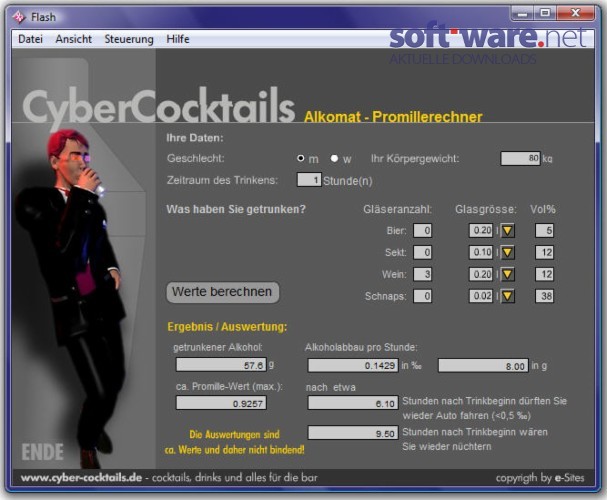Click the CyberCocktails logo
Screen dimensions: 607x500
(x=158, y=106)
